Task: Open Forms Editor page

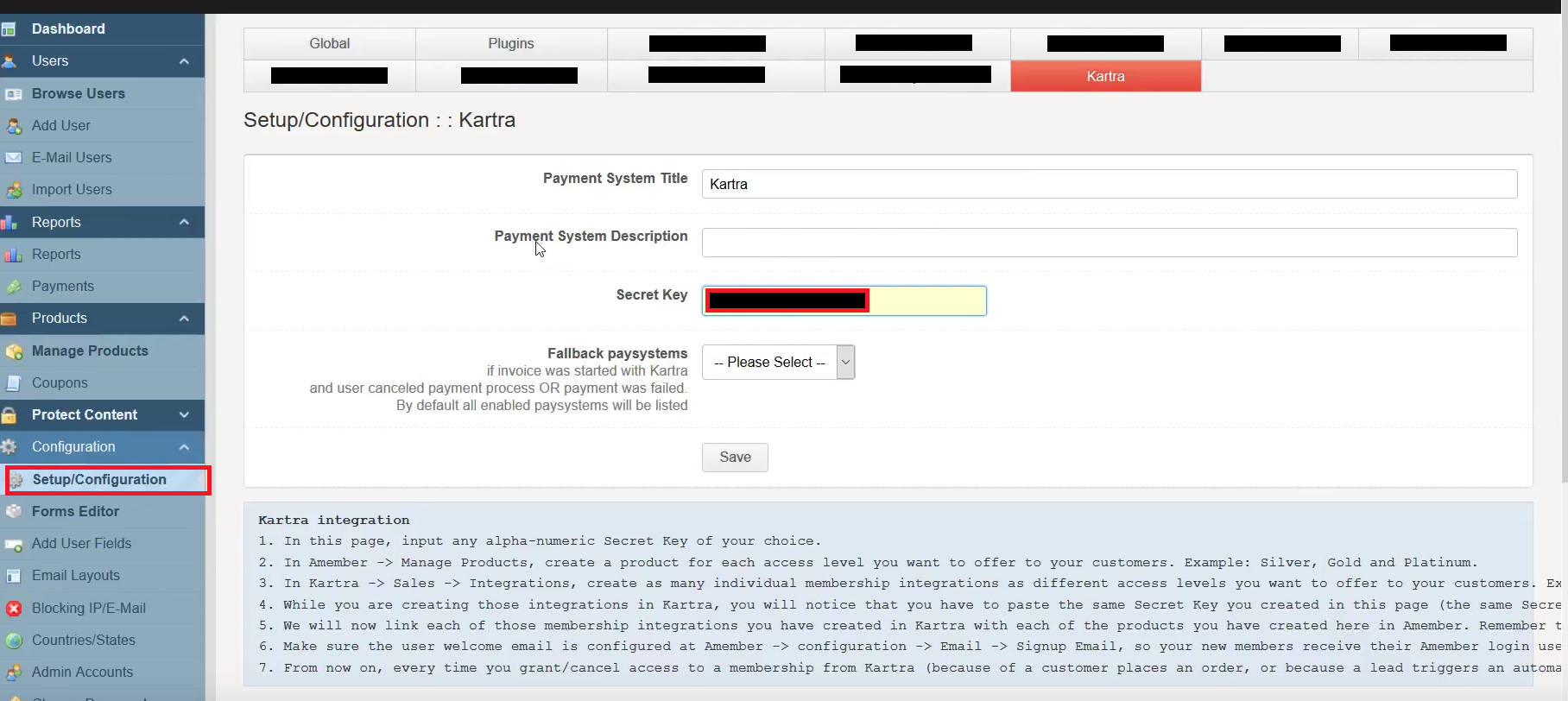Action: 76,512
